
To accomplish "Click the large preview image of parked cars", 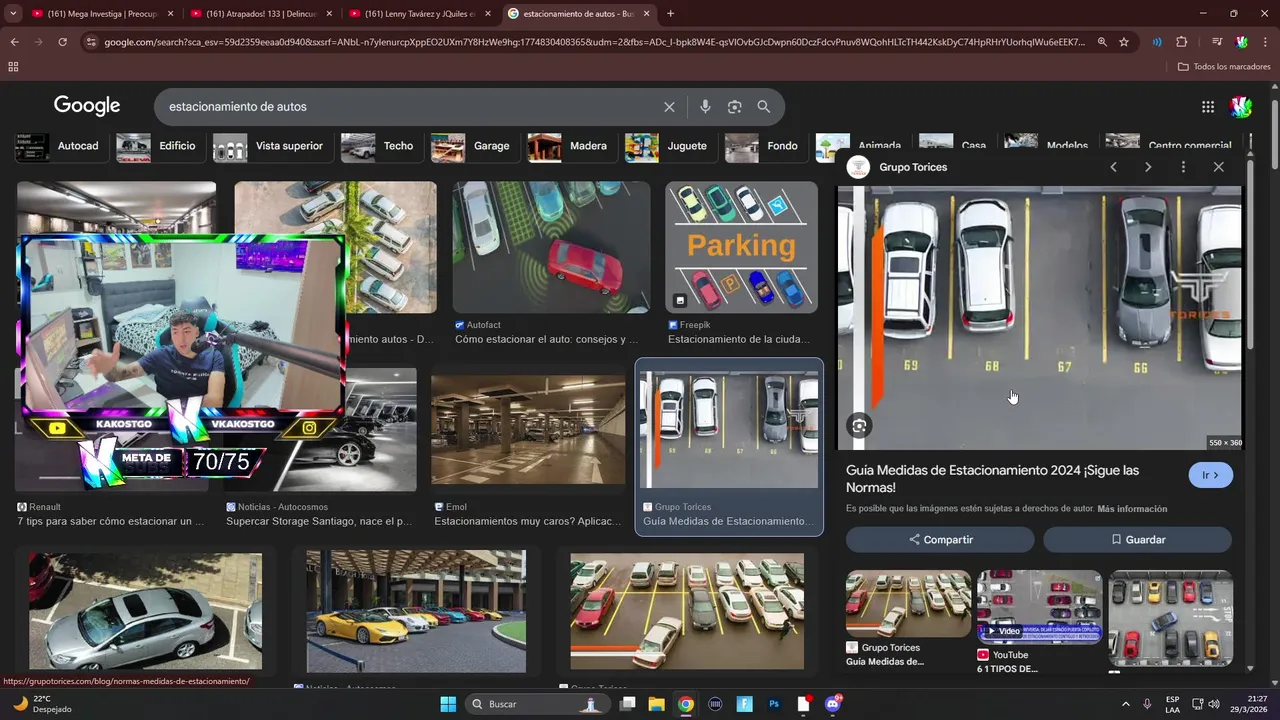I will tap(1039, 318).
